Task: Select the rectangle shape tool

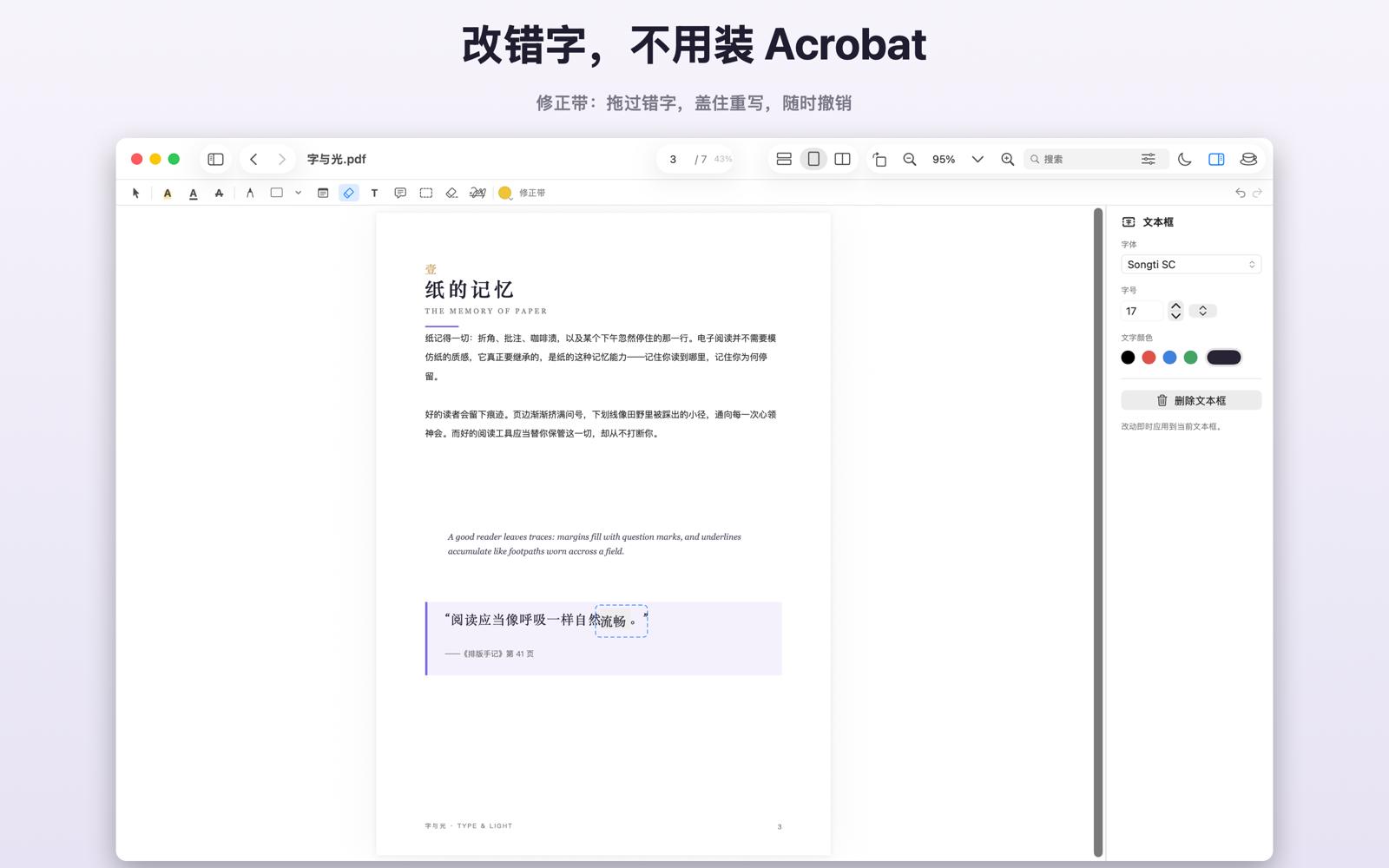Action: (x=277, y=193)
